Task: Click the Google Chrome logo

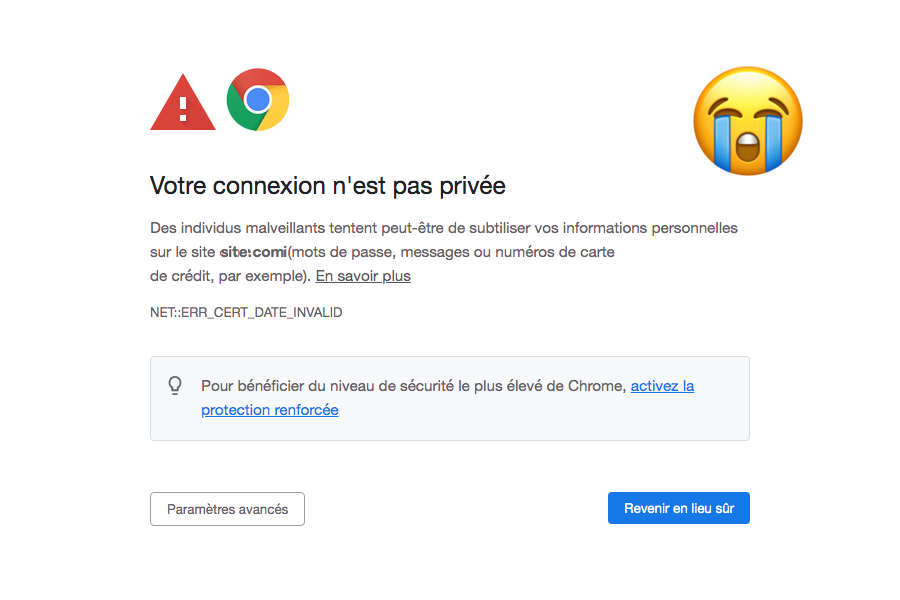Action: point(258,100)
